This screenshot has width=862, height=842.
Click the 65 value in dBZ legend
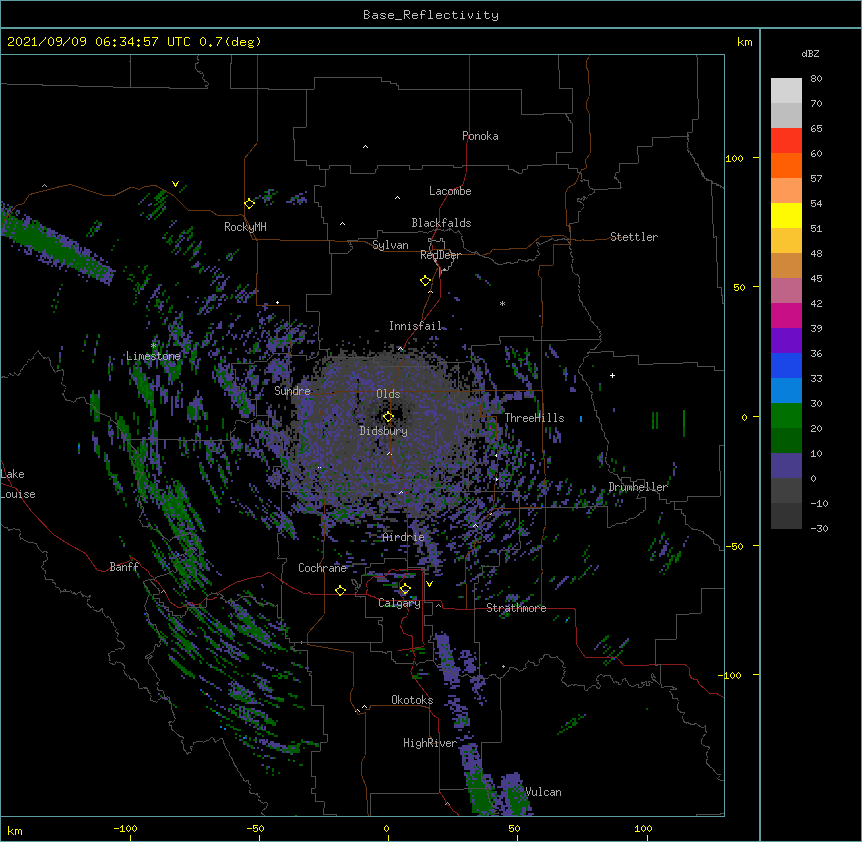[816, 129]
